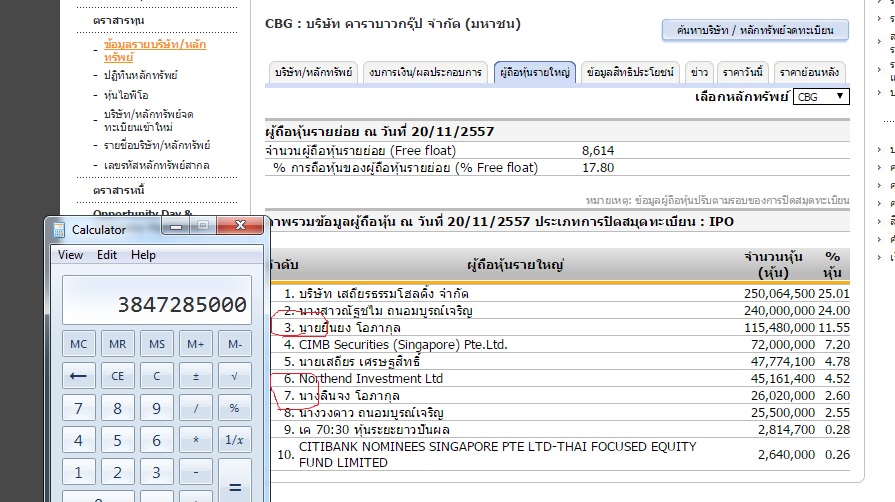The height and width of the screenshot is (502, 895).
Task: Click digit 9 on the Calculator
Action: (x=157, y=408)
